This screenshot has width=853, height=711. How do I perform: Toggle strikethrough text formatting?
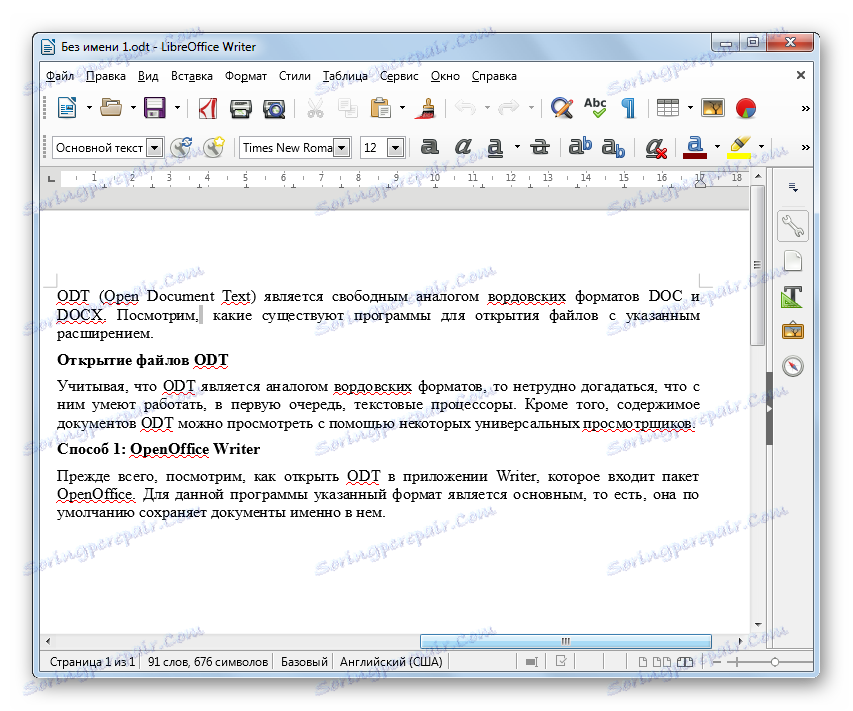[540, 147]
